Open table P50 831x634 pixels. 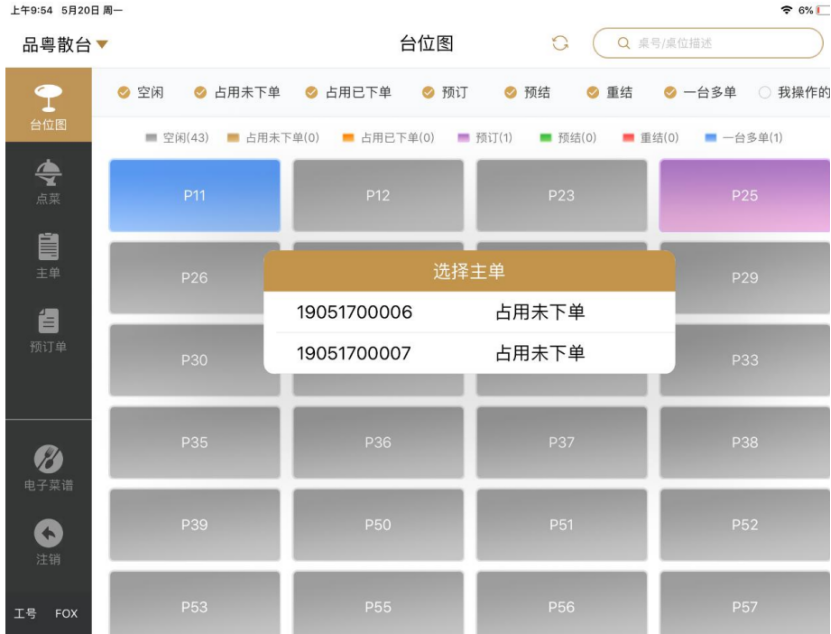point(378,525)
